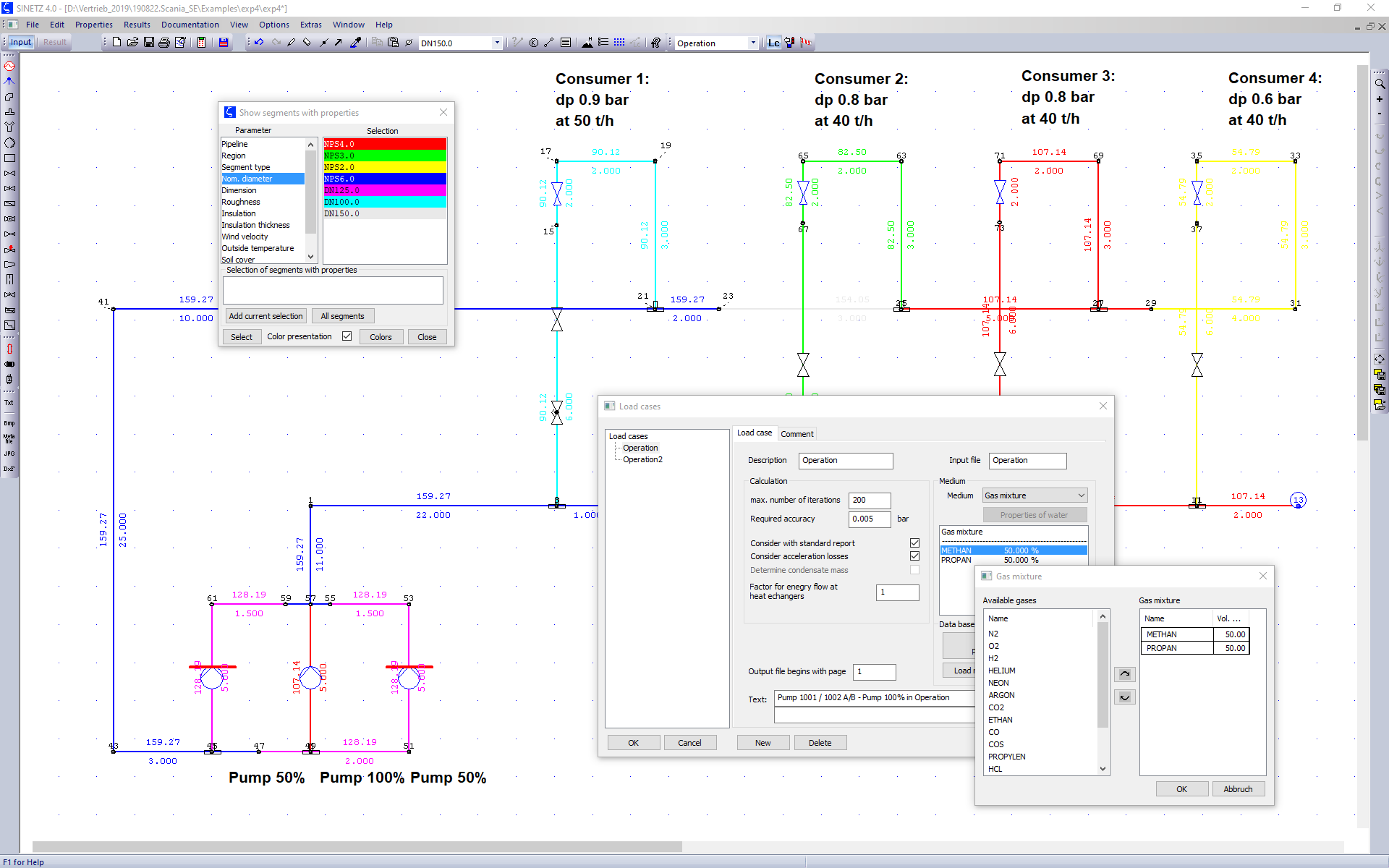Click the New document icon
1389x868 pixels.
coord(116,43)
